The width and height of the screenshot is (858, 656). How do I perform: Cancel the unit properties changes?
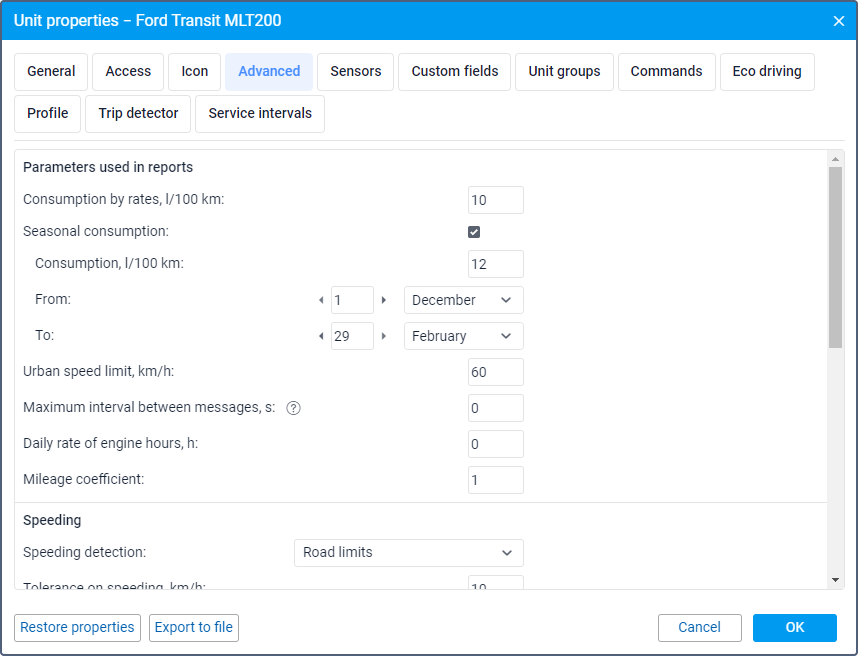(699, 628)
